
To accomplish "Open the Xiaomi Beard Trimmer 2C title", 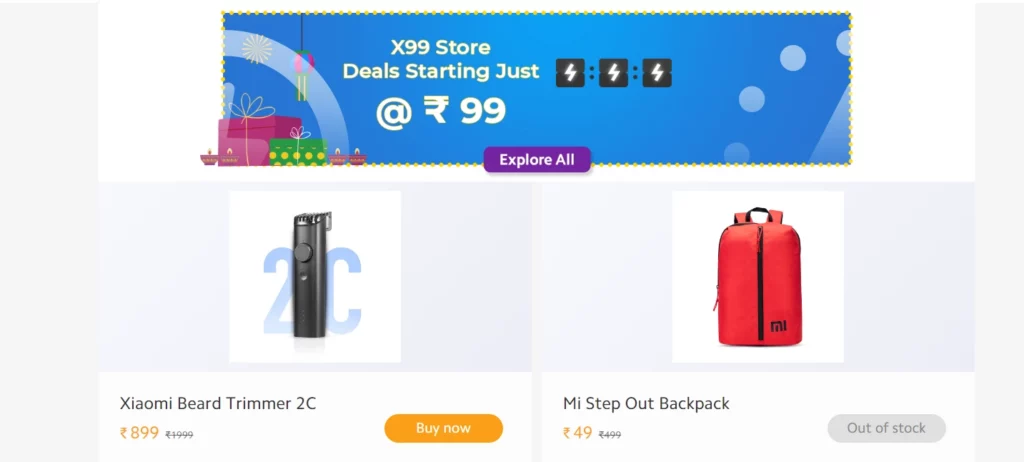I will tap(218, 403).
